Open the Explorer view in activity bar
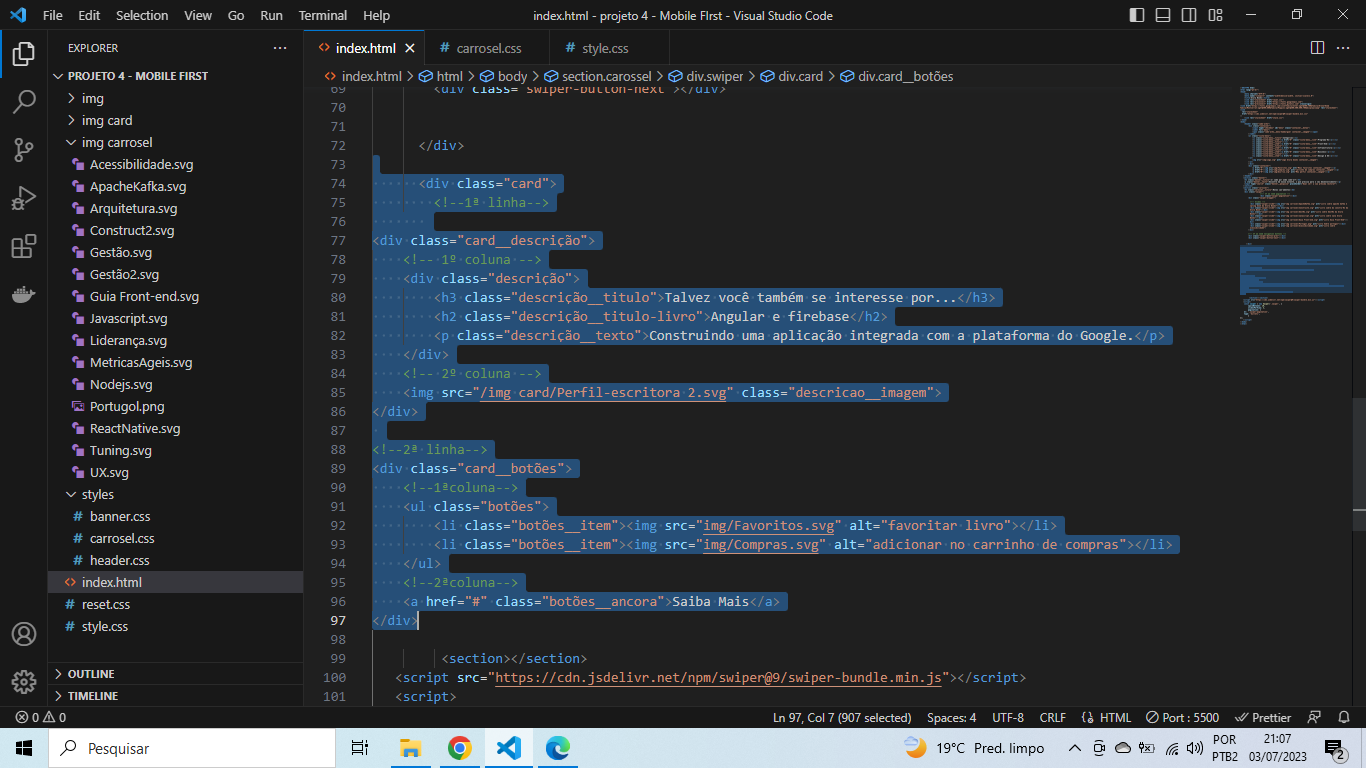The height and width of the screenshot is (768, 1366). click(24, 54)
